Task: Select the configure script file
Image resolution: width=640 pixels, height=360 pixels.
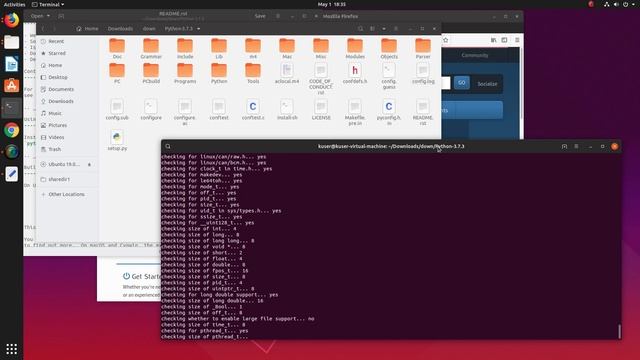Action: tap(151, 109)
